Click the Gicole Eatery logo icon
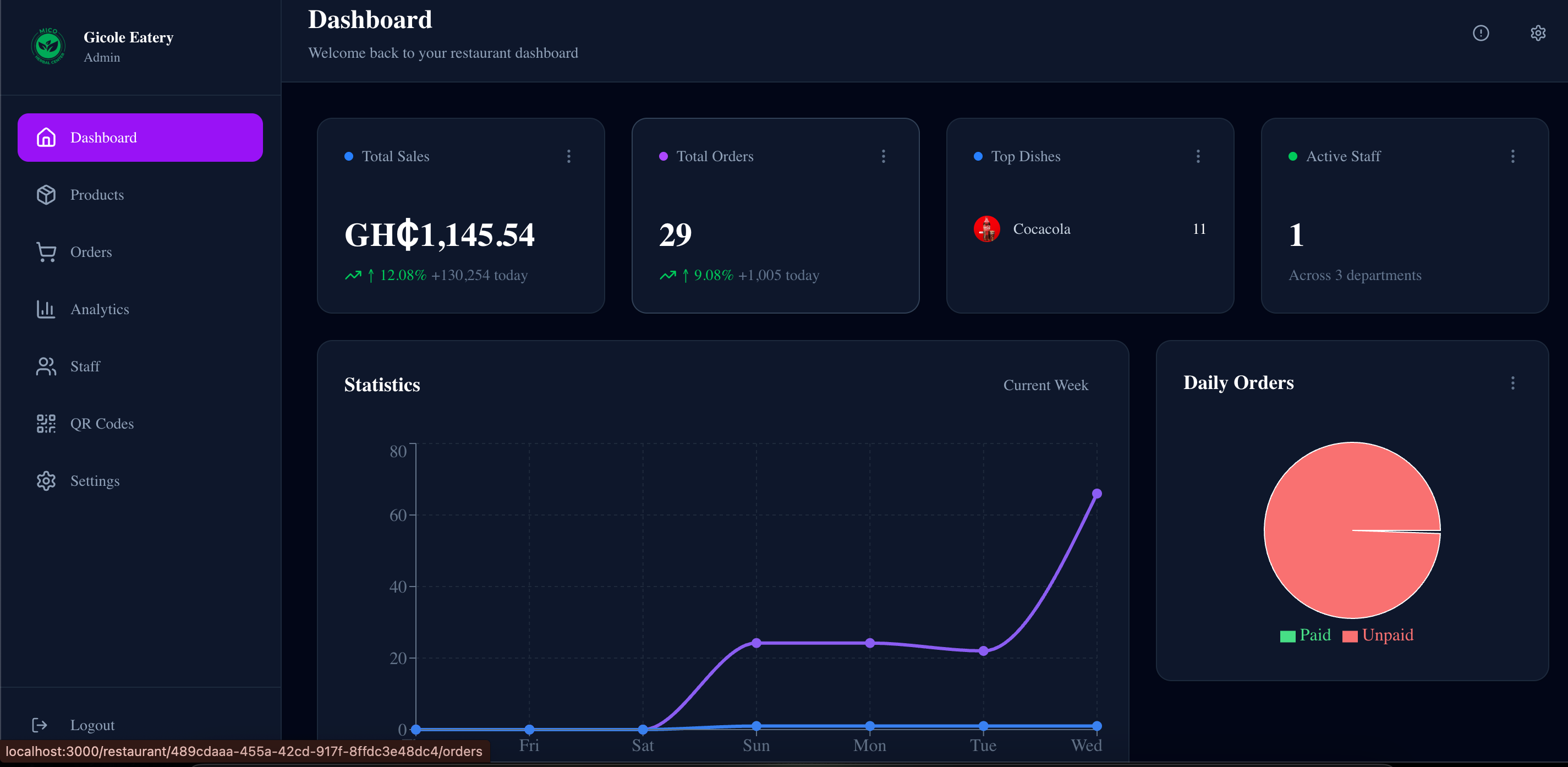 (48, 46)
